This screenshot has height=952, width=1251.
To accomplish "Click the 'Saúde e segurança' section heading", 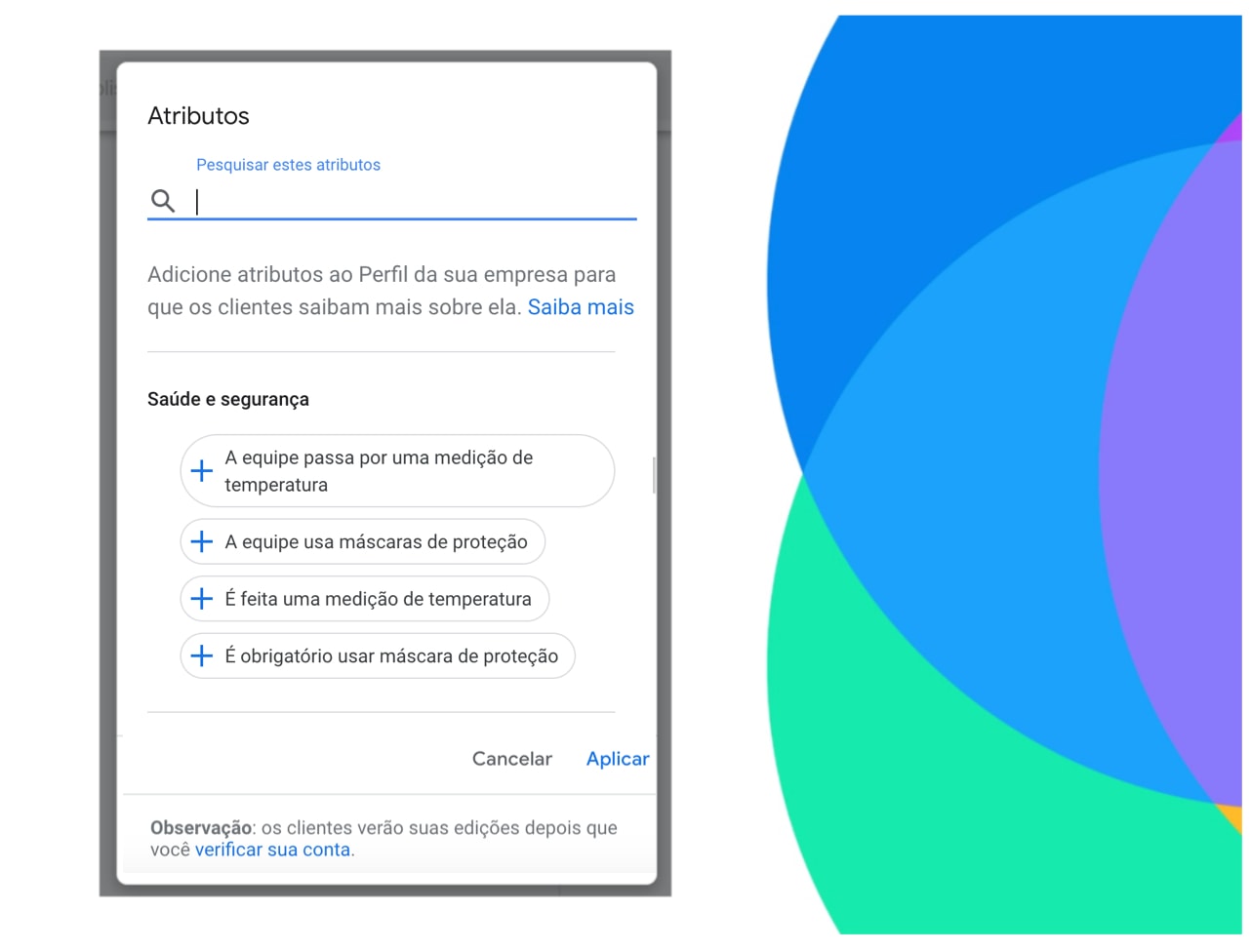I will tap(228, 399).
